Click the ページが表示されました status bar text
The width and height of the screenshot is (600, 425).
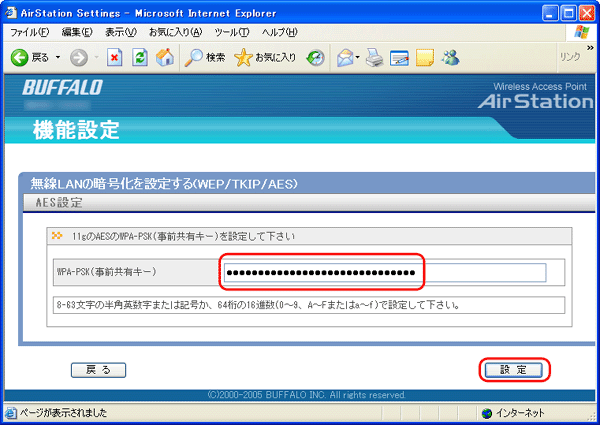coord(63,413)
